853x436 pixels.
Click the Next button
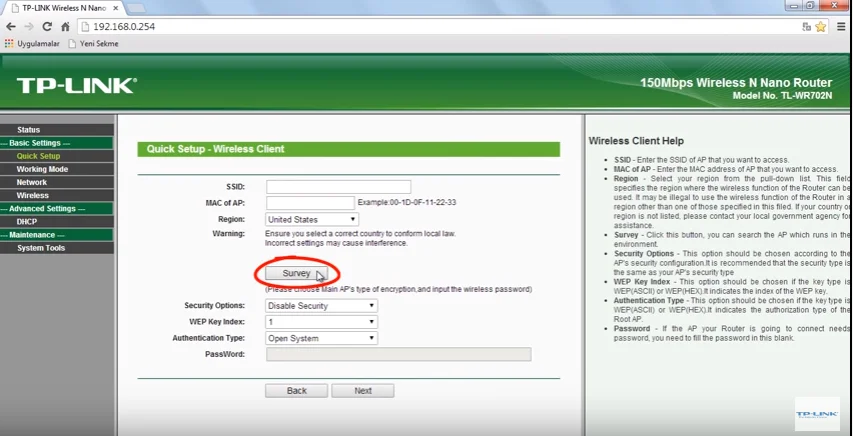(362, 391)
